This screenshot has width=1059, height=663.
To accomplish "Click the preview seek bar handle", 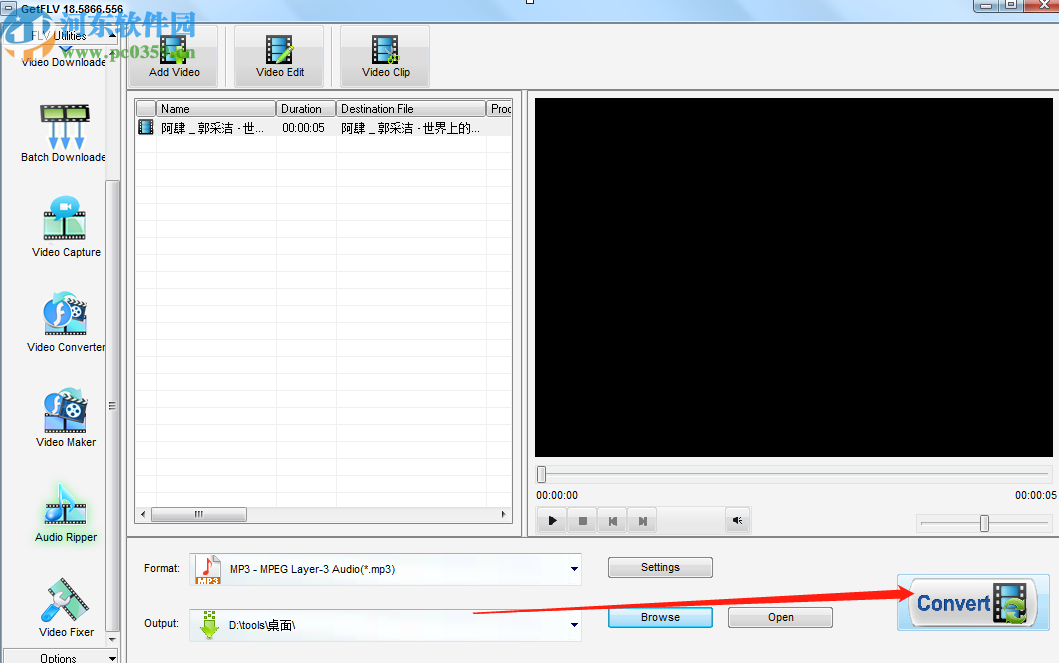I will click(541, 475).
